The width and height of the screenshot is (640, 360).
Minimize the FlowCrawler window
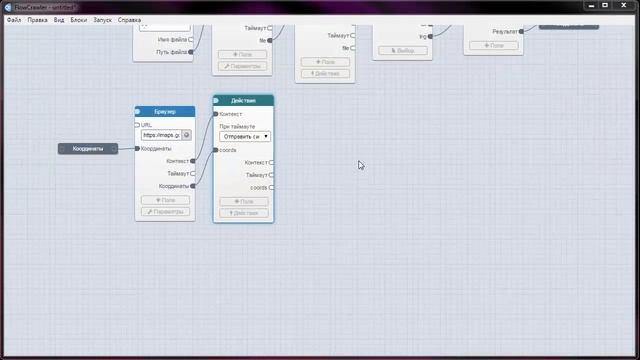click(x=591, y=5)
